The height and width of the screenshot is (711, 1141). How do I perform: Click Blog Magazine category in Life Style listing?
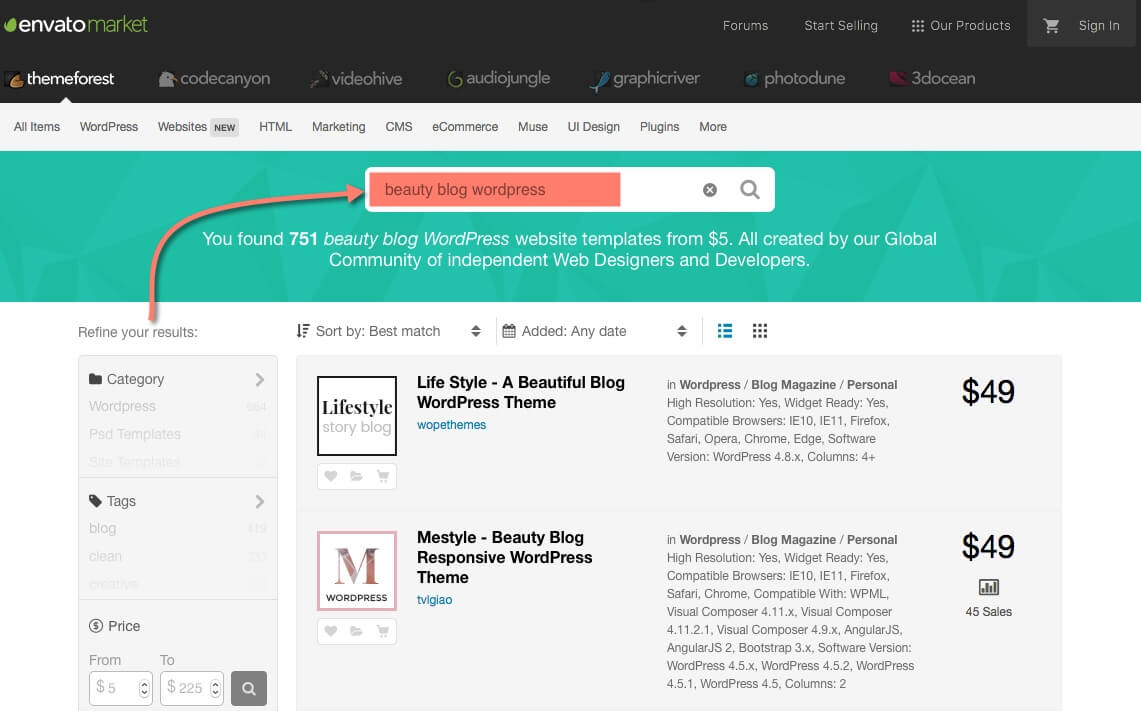793,384
